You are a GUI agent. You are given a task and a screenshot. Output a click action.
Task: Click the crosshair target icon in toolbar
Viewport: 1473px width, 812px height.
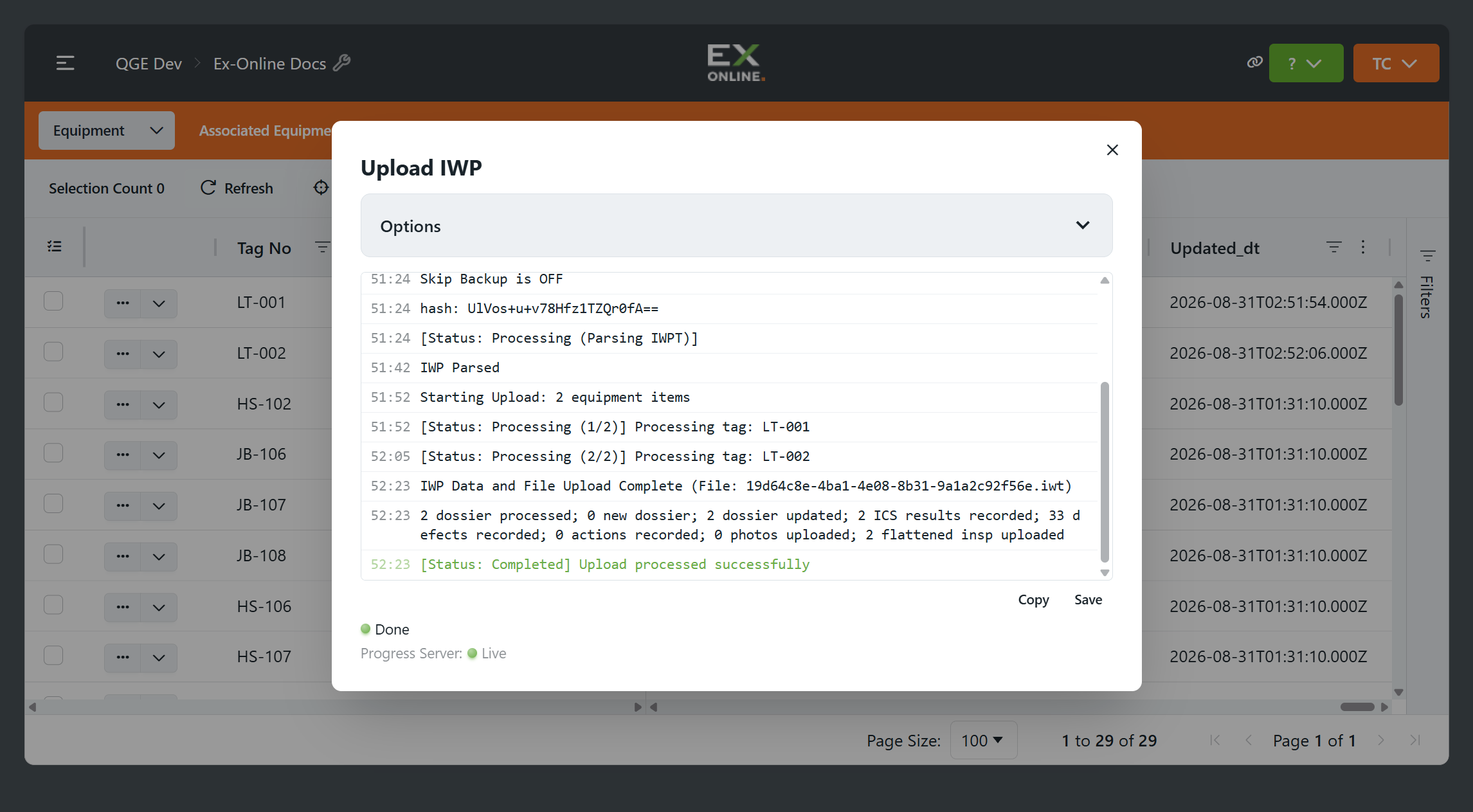coord(321,187)
